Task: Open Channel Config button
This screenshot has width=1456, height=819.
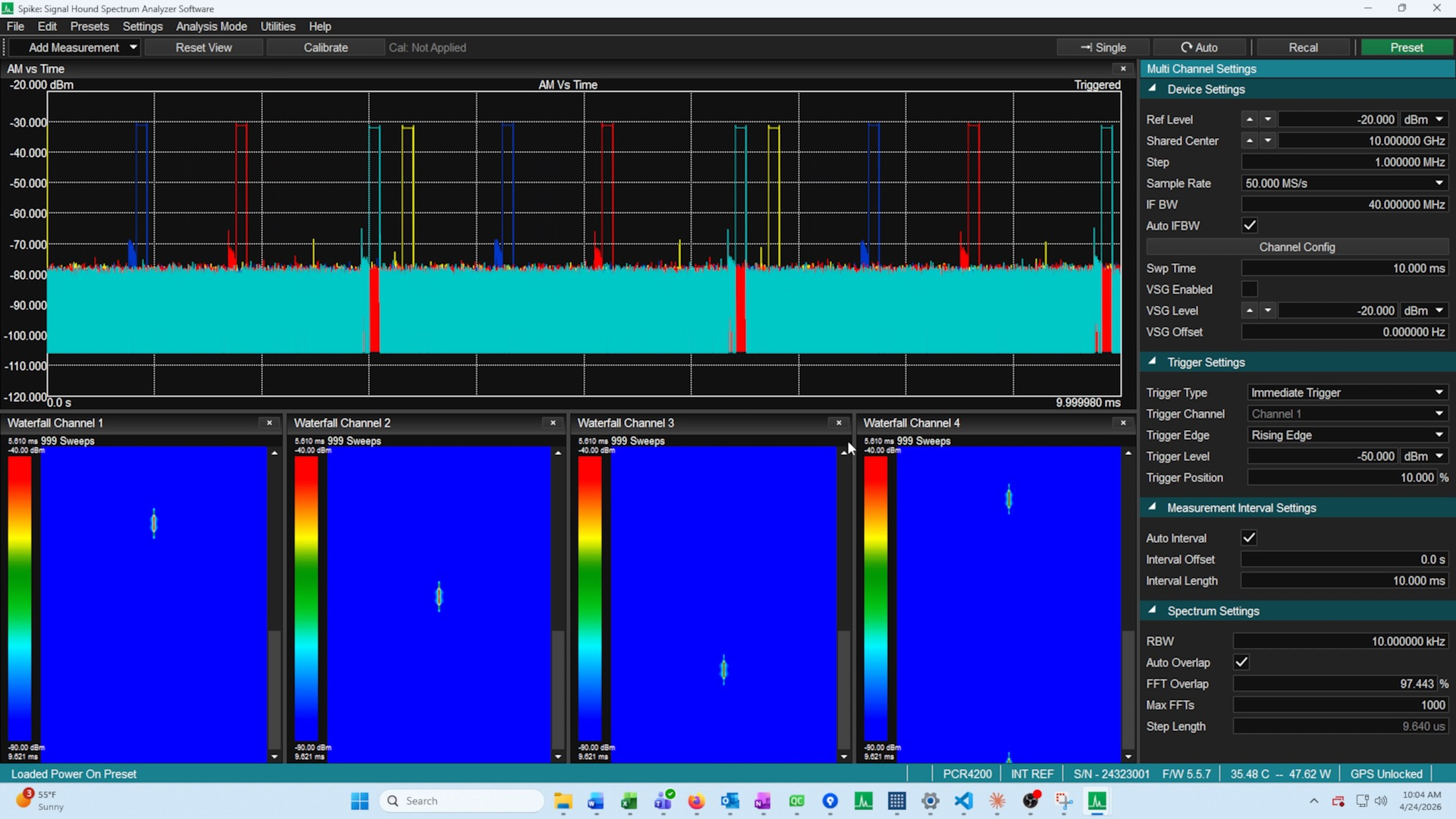Action: [x=1297, y=247]
